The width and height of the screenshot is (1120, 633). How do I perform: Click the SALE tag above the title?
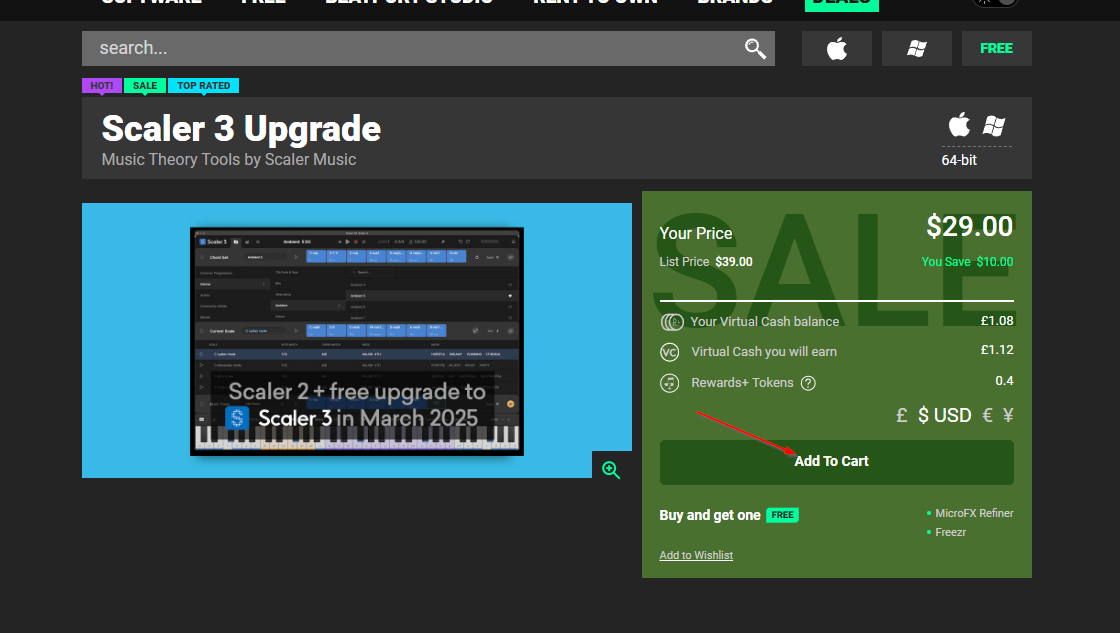[145, 86]
